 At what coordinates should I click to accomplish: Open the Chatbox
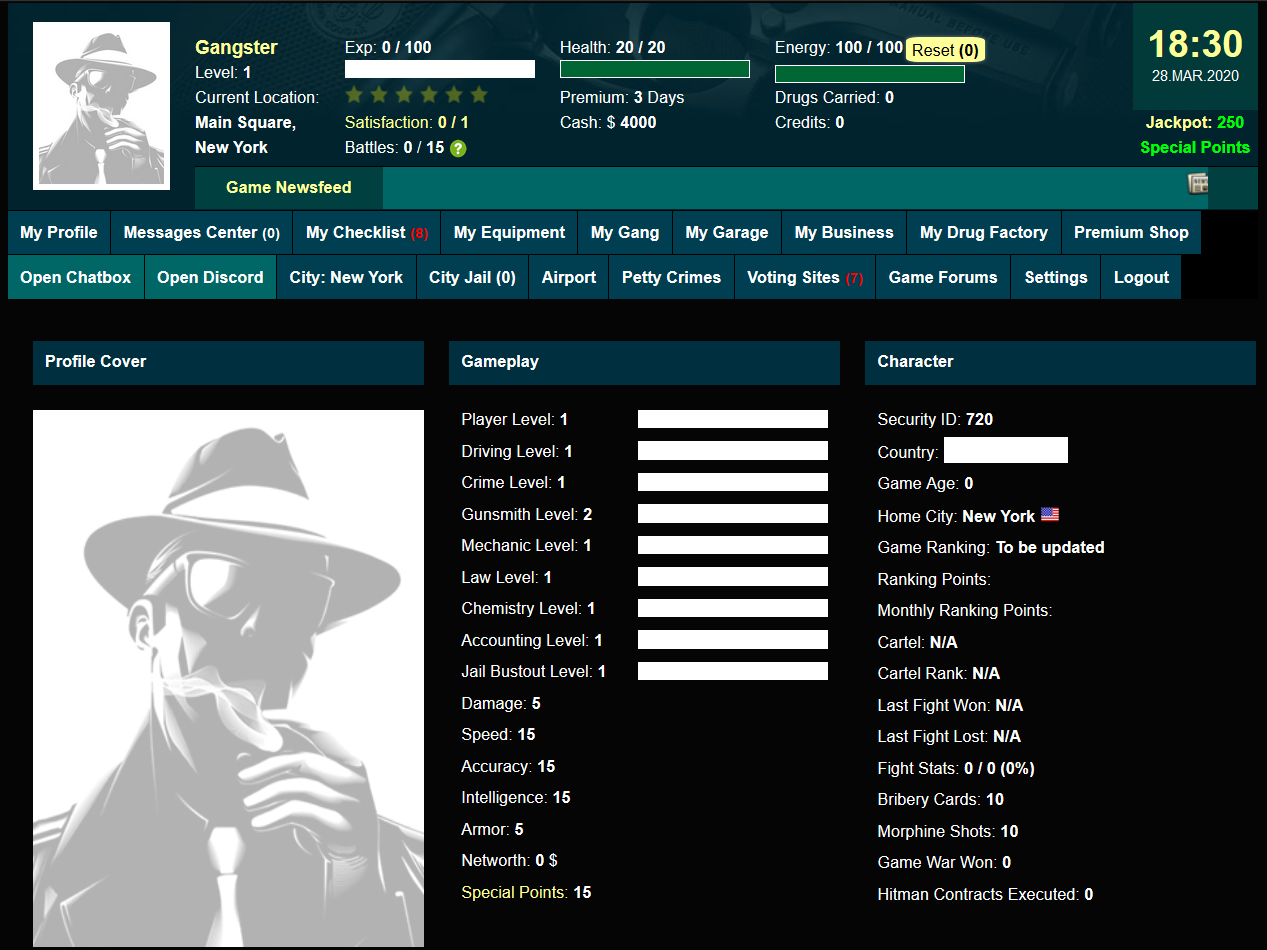click(x=76, y=277)
